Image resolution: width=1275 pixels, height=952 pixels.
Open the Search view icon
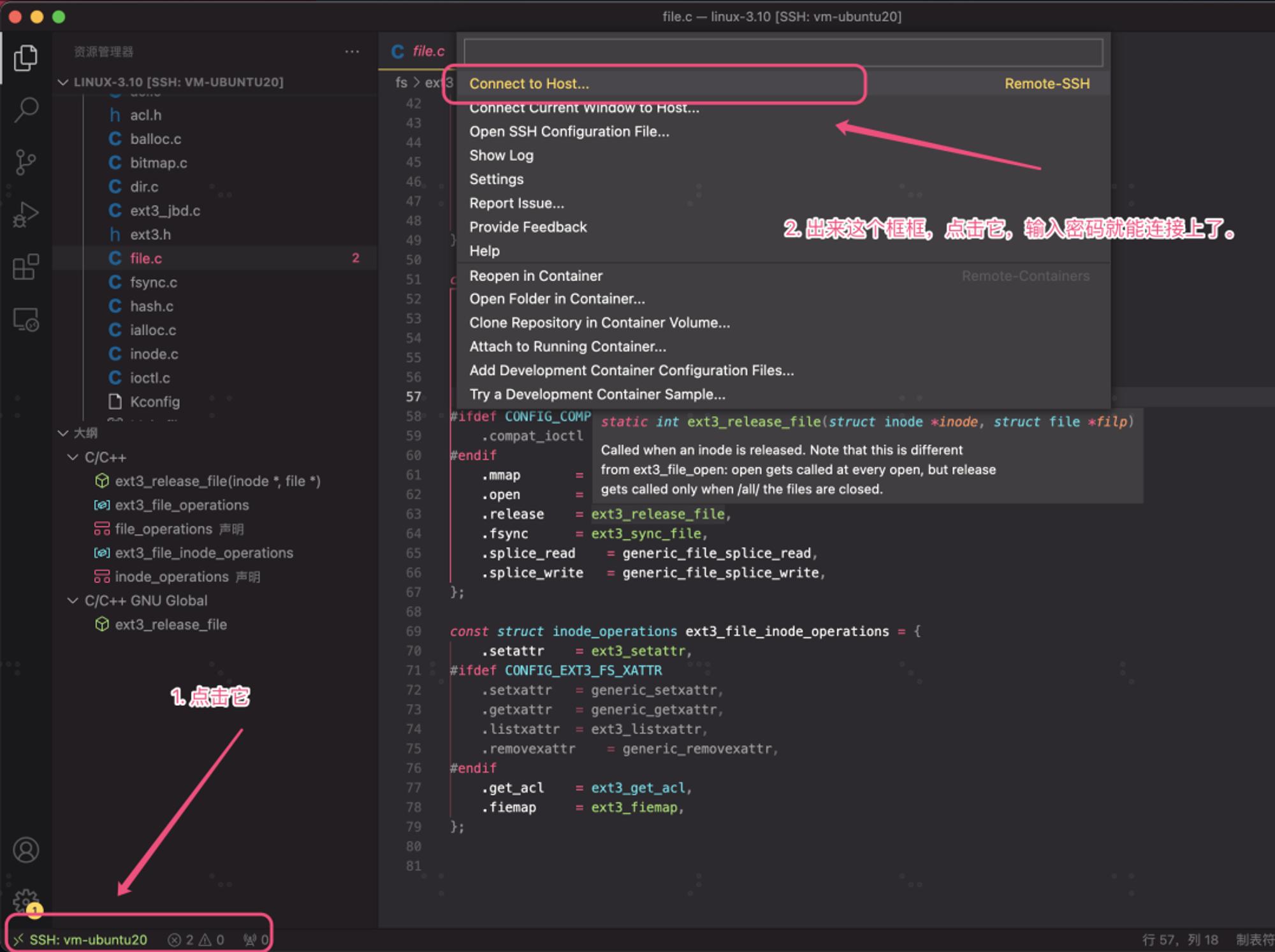[x=25, y=110]
